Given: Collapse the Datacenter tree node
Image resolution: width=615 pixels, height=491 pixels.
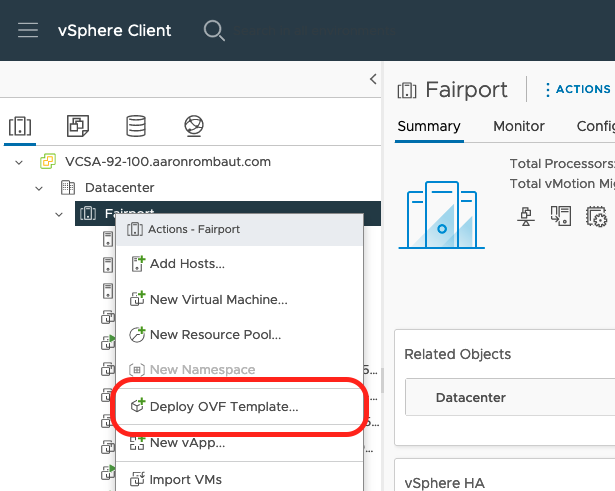Looking at the screenshot, I should click(x=39, y=188).
